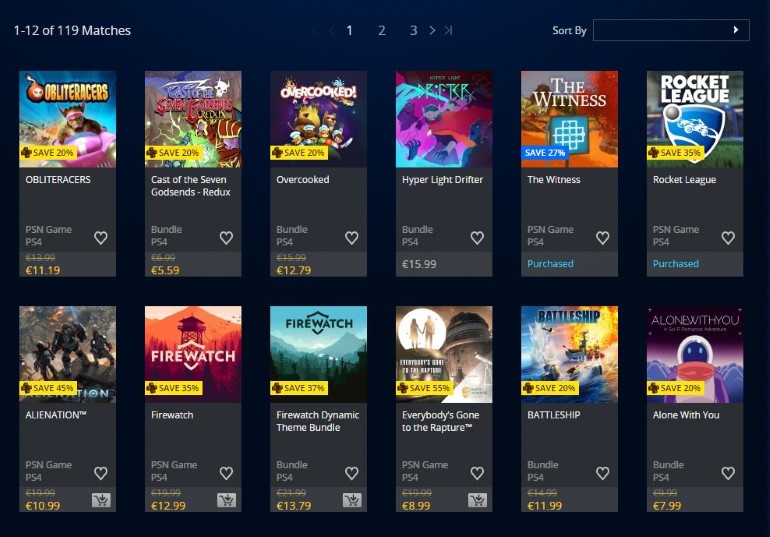
Task: Favorite Hyper Light Drifter with heart
Action: pyautogui.click(x=477, y=238)
